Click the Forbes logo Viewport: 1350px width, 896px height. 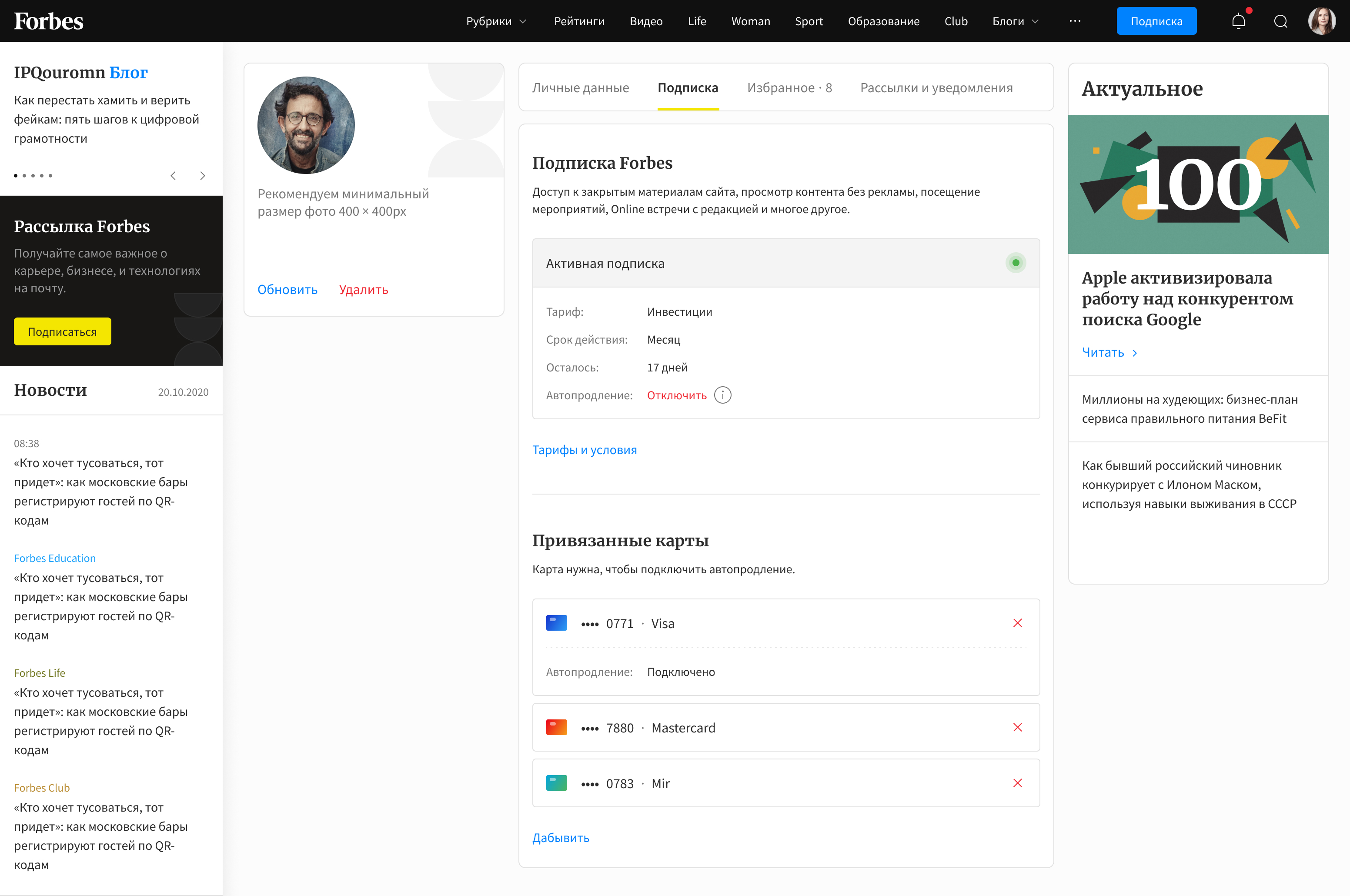click(x=49, y=21)
